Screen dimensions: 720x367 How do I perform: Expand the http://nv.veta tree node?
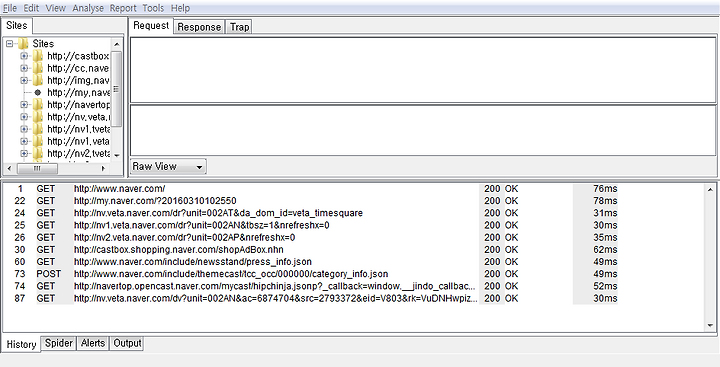[x=24, y=117]
